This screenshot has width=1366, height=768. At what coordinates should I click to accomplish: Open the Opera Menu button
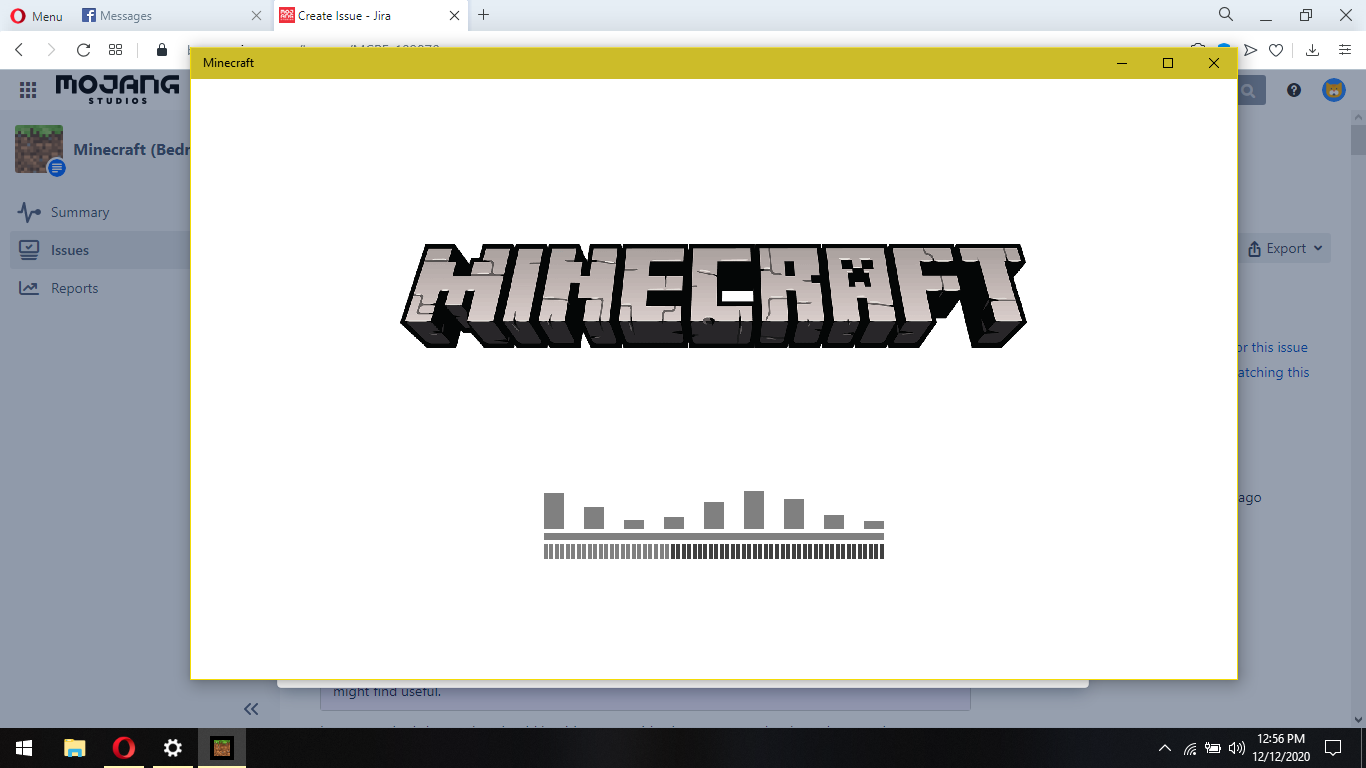pos(36,16)
